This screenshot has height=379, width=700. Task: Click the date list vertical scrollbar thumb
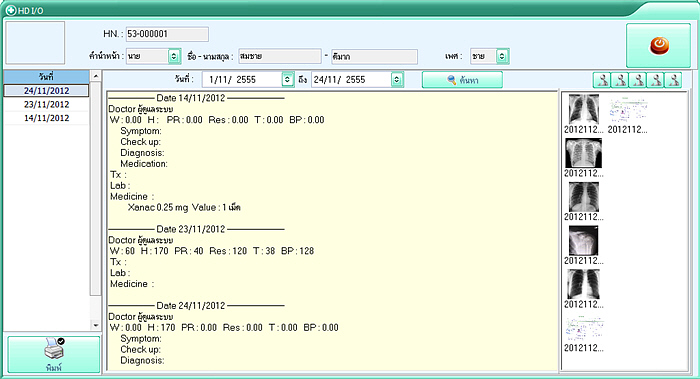click(x=96, y=188)
